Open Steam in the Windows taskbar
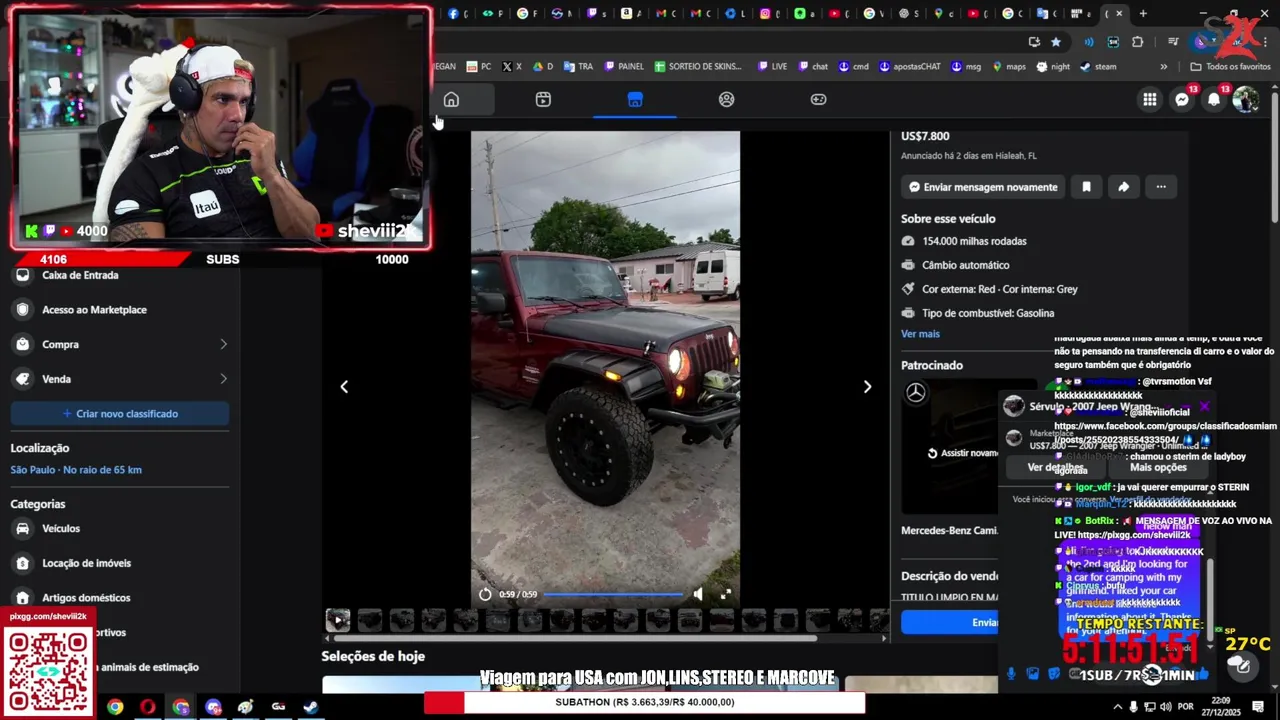1280x720 pixels. click(311, 707)
